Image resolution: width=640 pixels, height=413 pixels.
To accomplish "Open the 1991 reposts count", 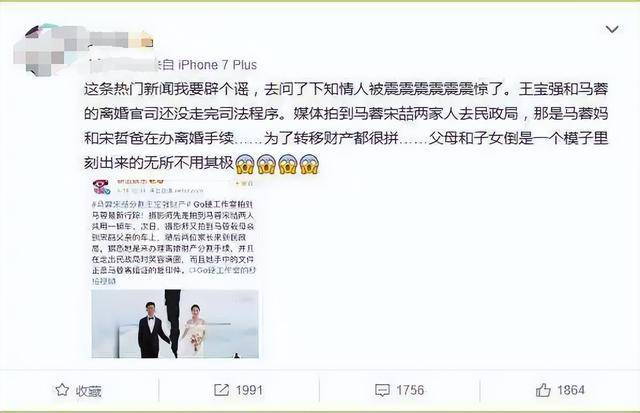I will [x=249, y=390].
